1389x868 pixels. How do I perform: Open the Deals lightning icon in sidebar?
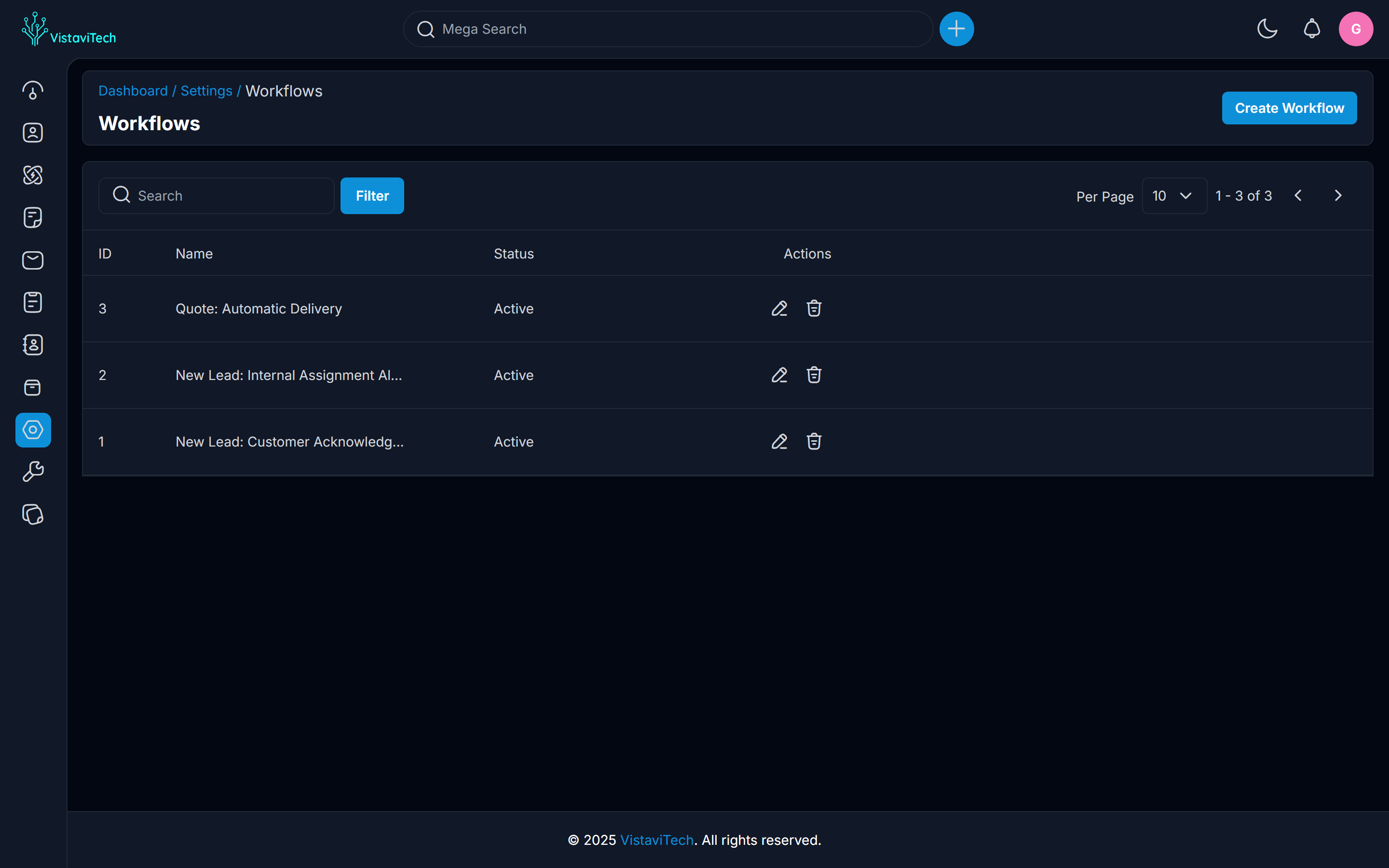point(33,175)
